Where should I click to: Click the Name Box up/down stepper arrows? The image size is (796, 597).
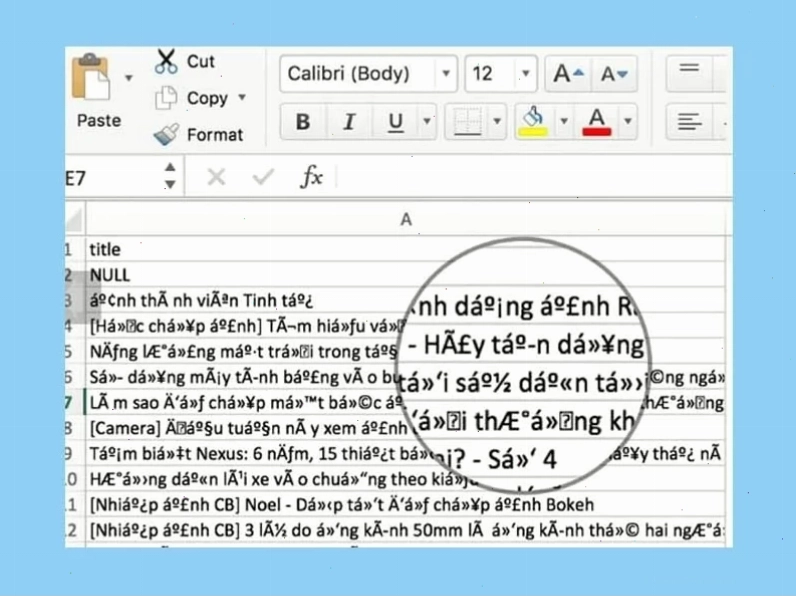(x=170, y=176)
